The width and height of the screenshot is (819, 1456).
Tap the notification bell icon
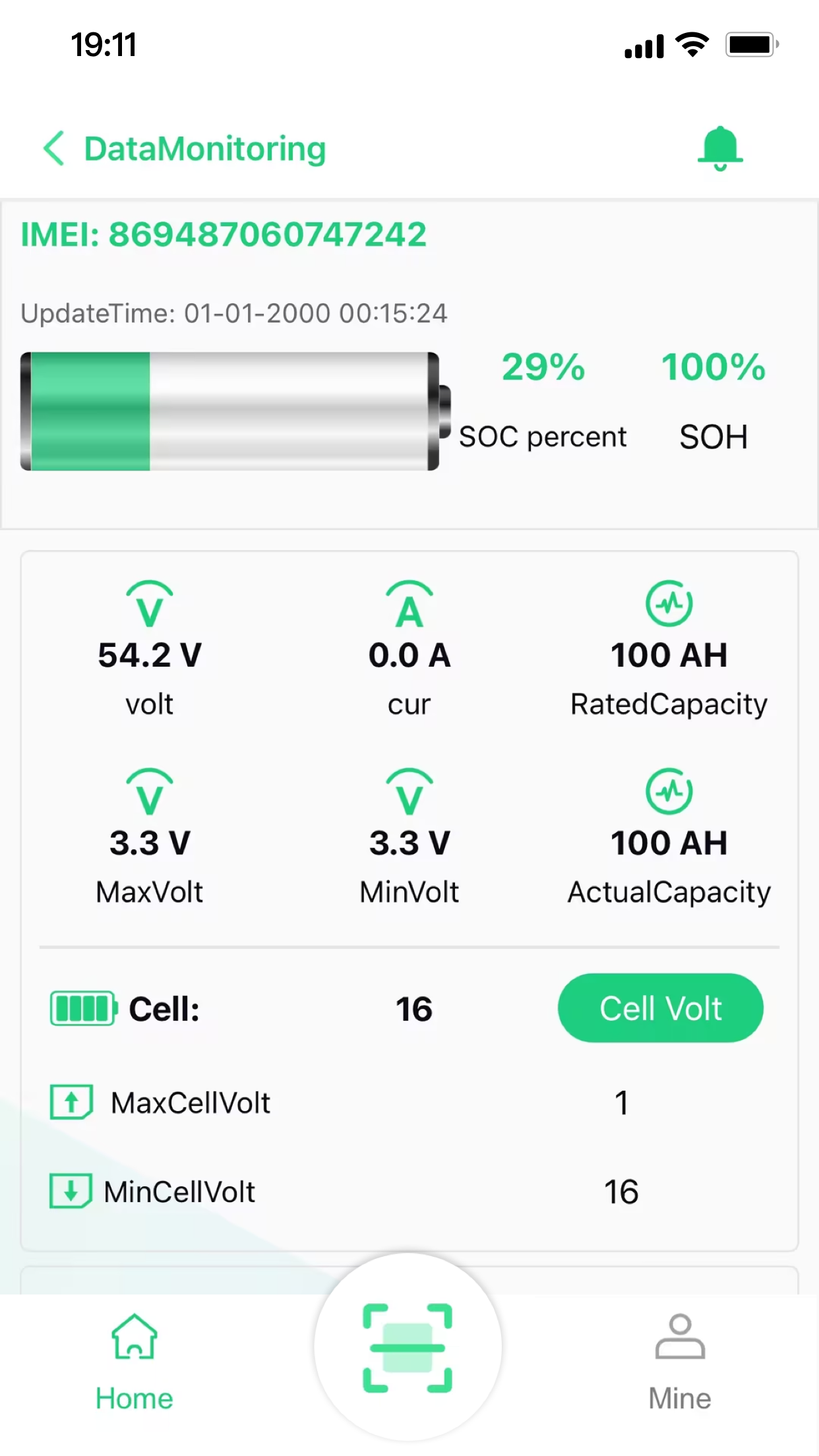point(720,148)
